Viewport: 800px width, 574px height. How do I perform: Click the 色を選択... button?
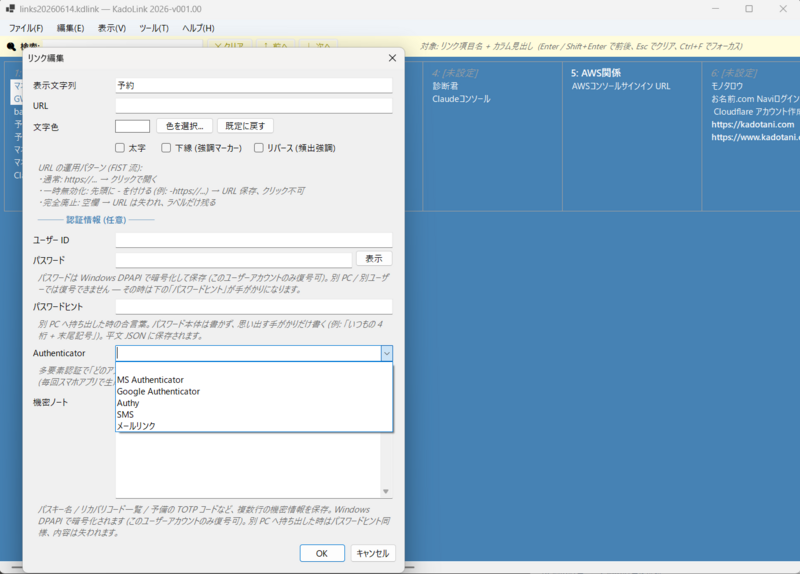(185, 126)
